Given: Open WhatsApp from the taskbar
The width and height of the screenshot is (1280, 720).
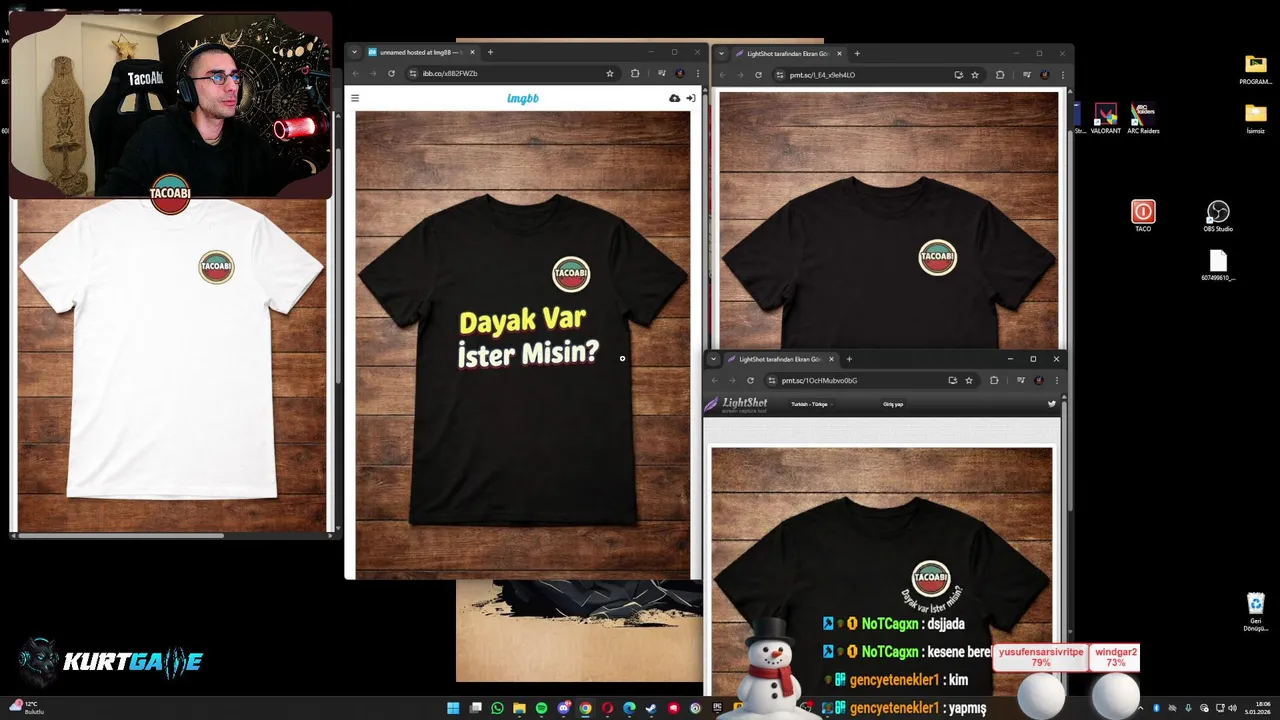Looking at the screenshot, I should pos(497,708).
